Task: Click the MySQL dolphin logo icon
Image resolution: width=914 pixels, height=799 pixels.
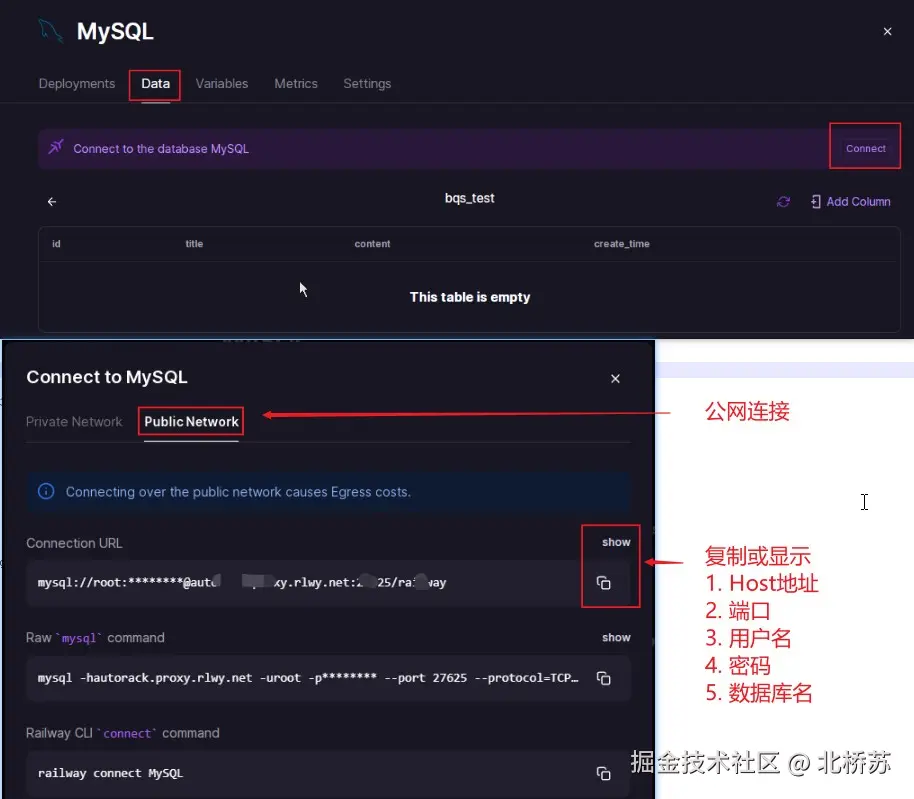Action: 50,31
